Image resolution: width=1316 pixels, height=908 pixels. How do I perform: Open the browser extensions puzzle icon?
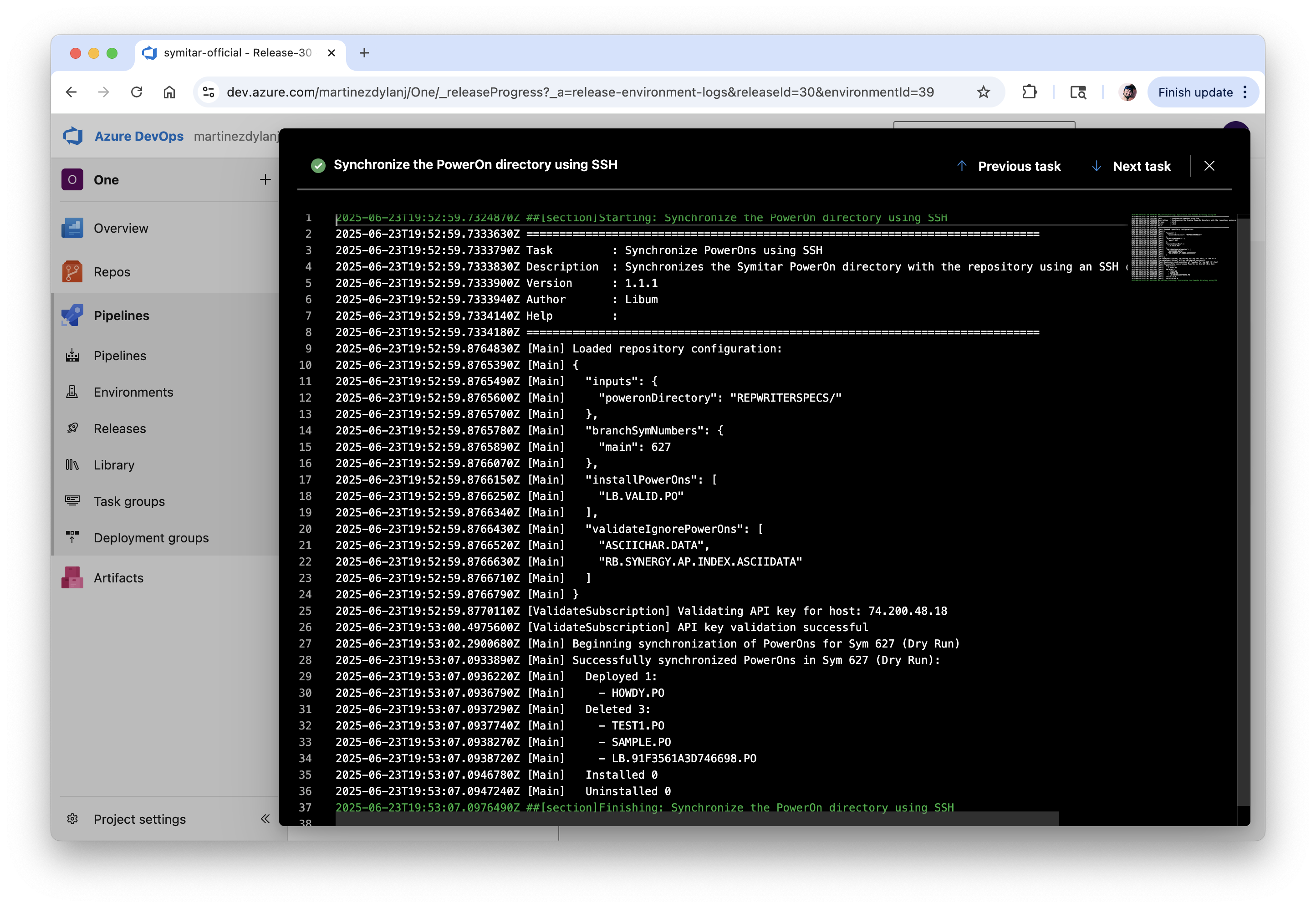(1030, 92)
